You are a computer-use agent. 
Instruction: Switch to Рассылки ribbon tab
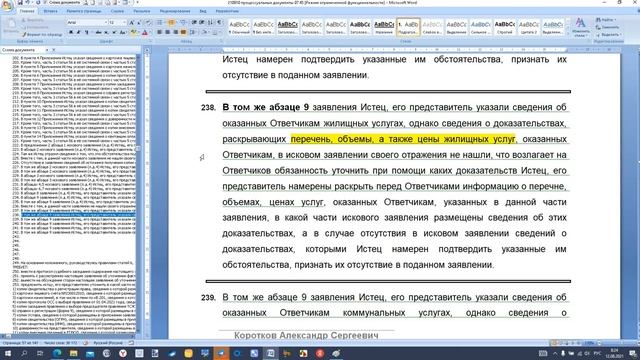[142, 11]
